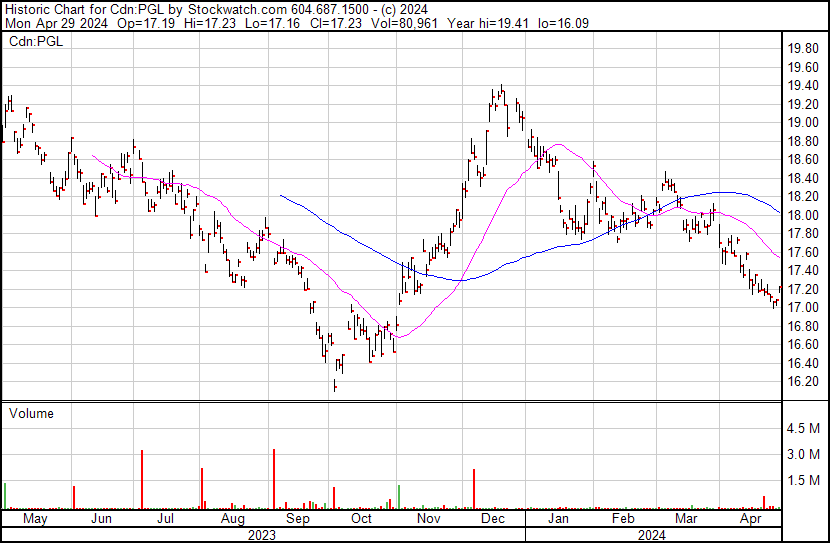
Task: Click the May month label
Action: click(35, 519)
